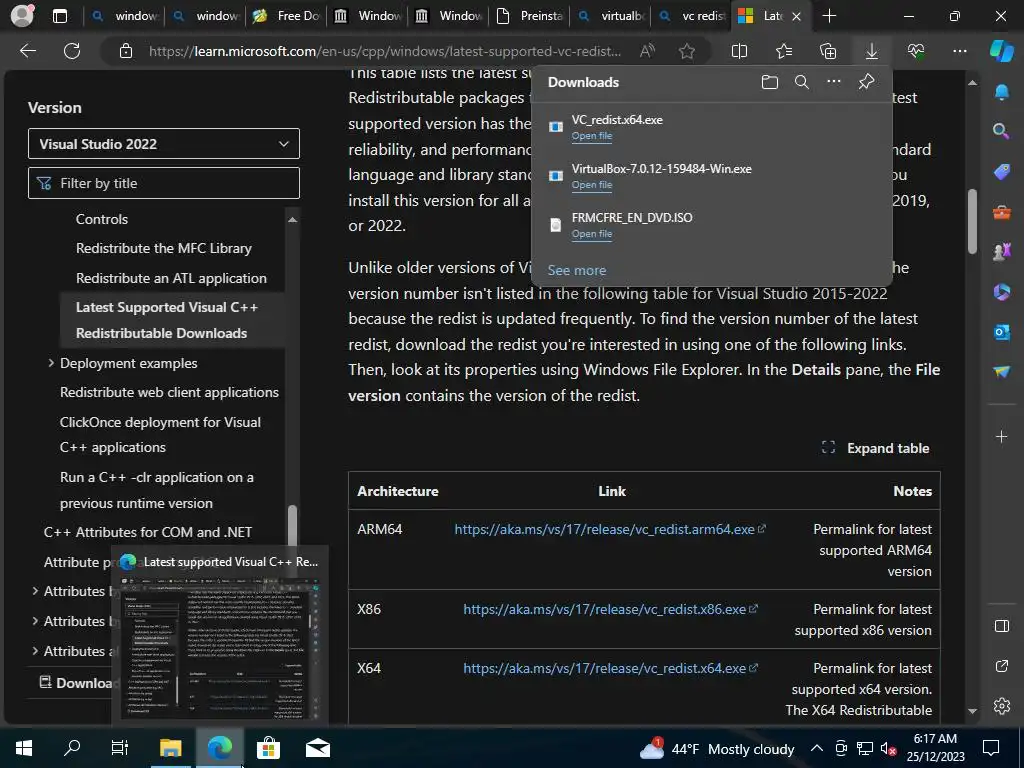Switch to the virtualbc search tab
The width and height of the screenshot is (1024, 768).
610,16
